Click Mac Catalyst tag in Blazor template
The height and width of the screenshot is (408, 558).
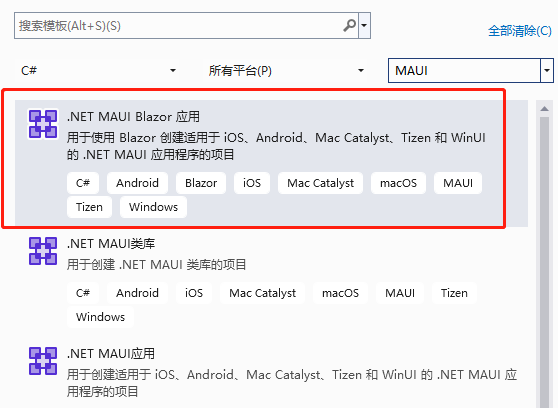coord(320,183)
